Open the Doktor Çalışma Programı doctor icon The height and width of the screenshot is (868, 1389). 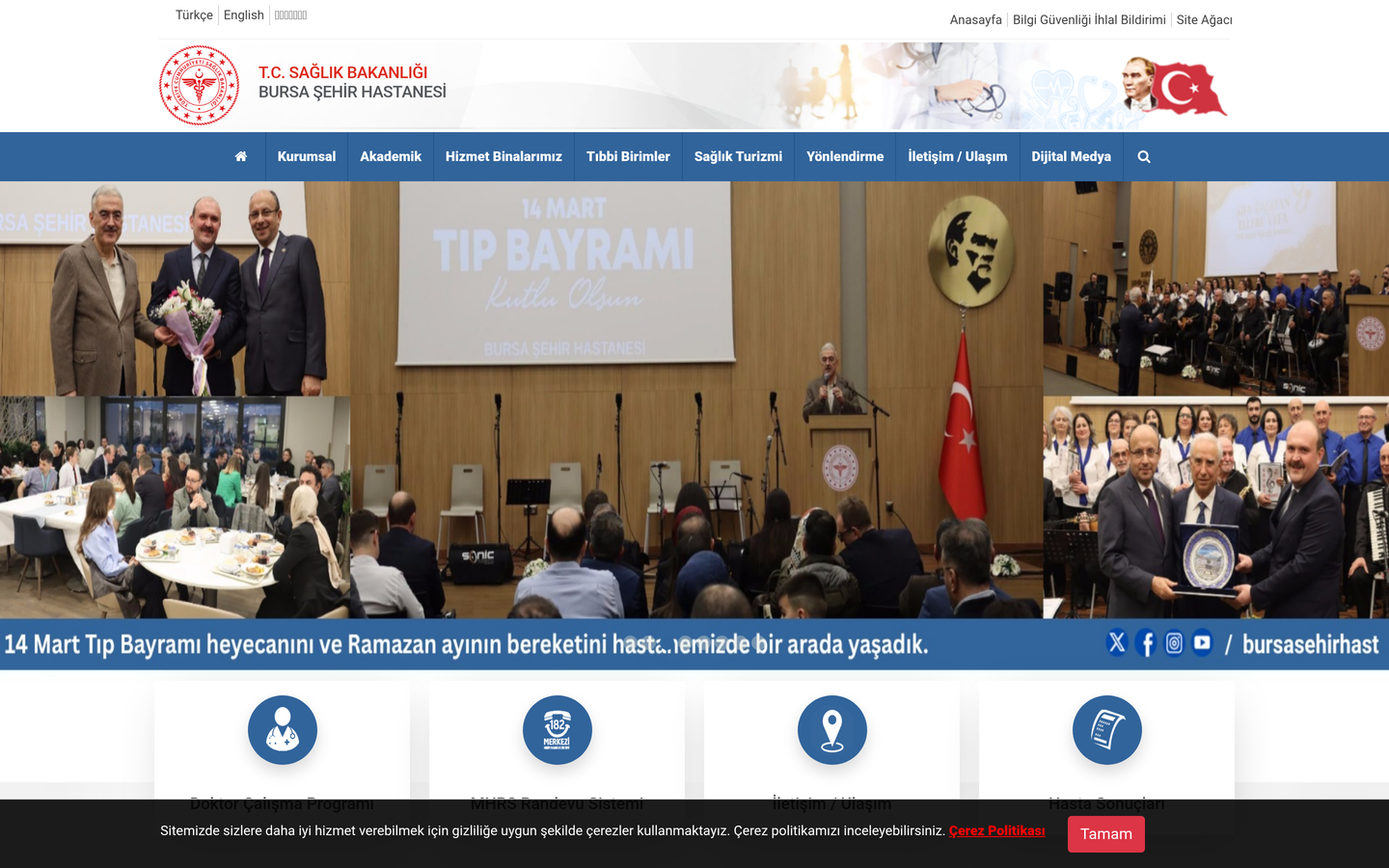[x=283, y=730]
